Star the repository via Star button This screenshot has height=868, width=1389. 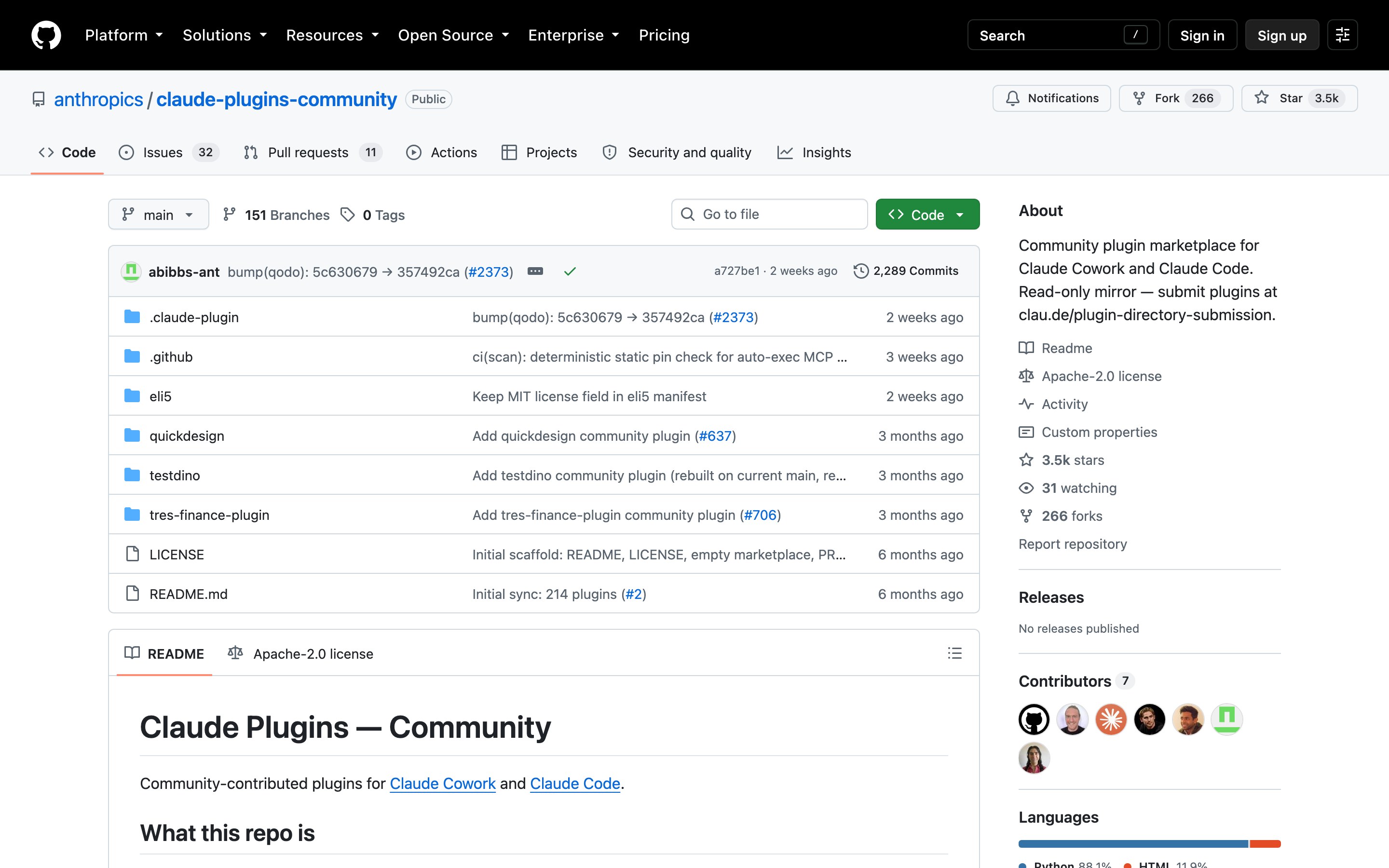pyautogui.click(x=1299, y=98)
